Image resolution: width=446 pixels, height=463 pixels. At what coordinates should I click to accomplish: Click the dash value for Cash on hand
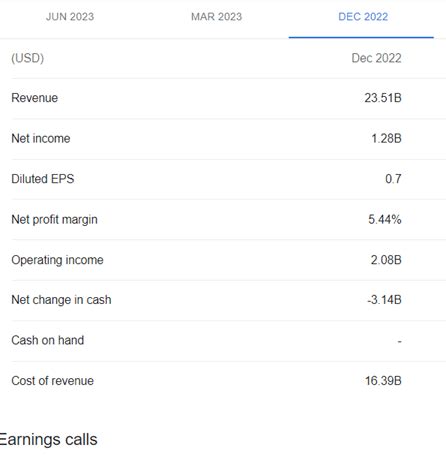[x=399, y=341]
